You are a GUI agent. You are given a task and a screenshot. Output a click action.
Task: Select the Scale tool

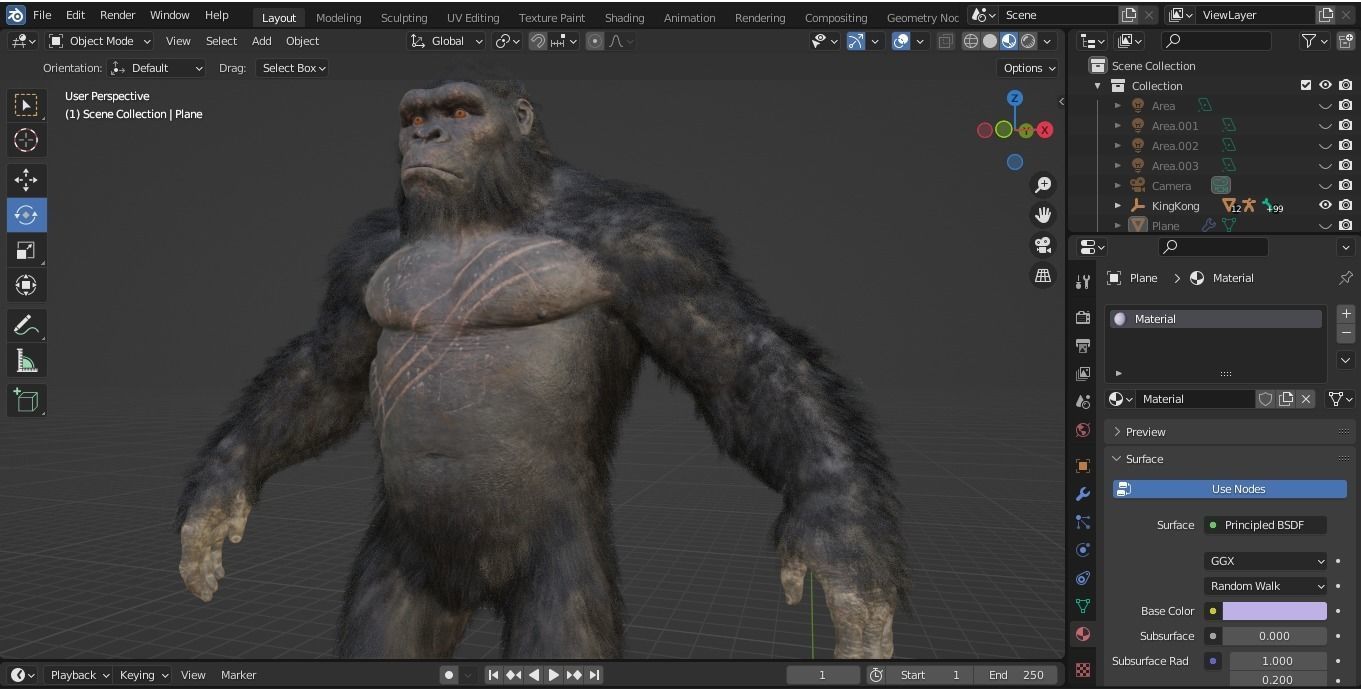26,250
